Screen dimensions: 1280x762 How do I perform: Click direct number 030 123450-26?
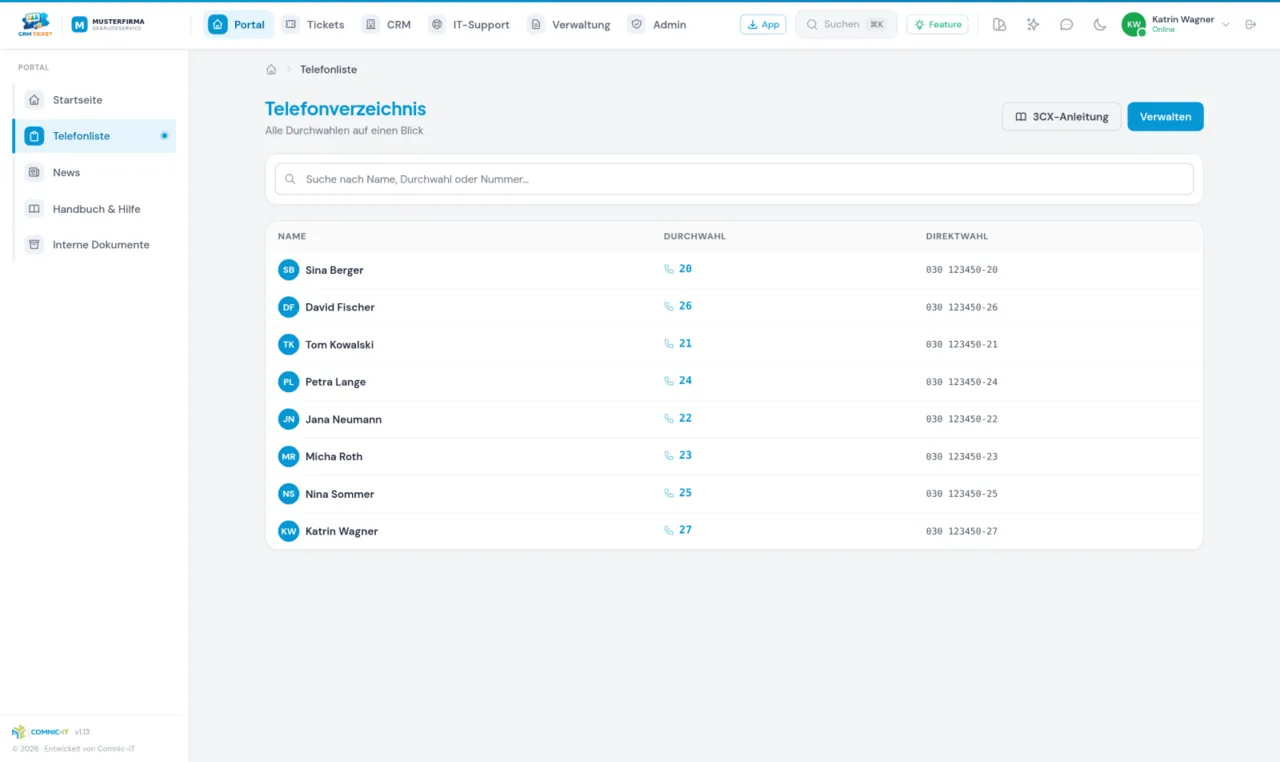coord(961,307)
